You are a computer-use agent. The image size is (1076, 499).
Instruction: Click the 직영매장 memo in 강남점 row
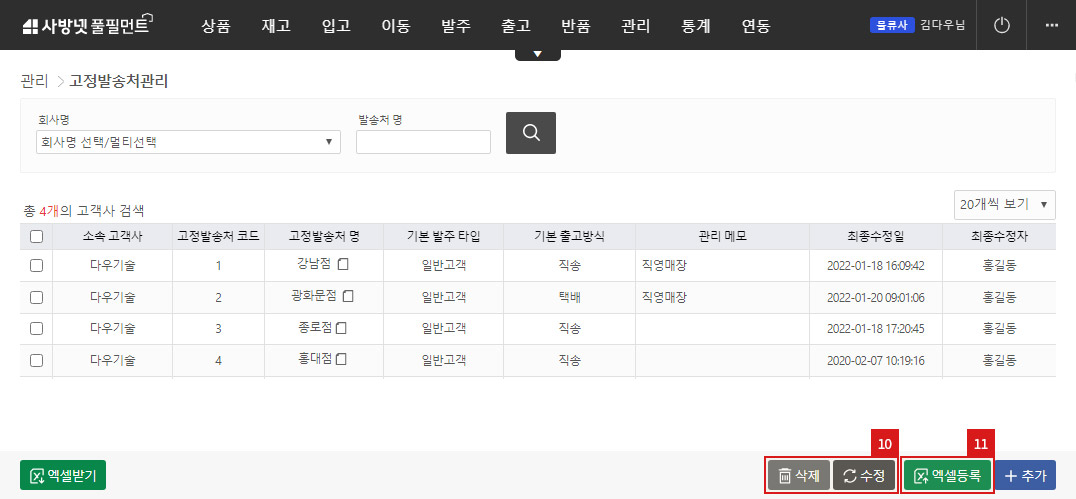tap(664, 266)
